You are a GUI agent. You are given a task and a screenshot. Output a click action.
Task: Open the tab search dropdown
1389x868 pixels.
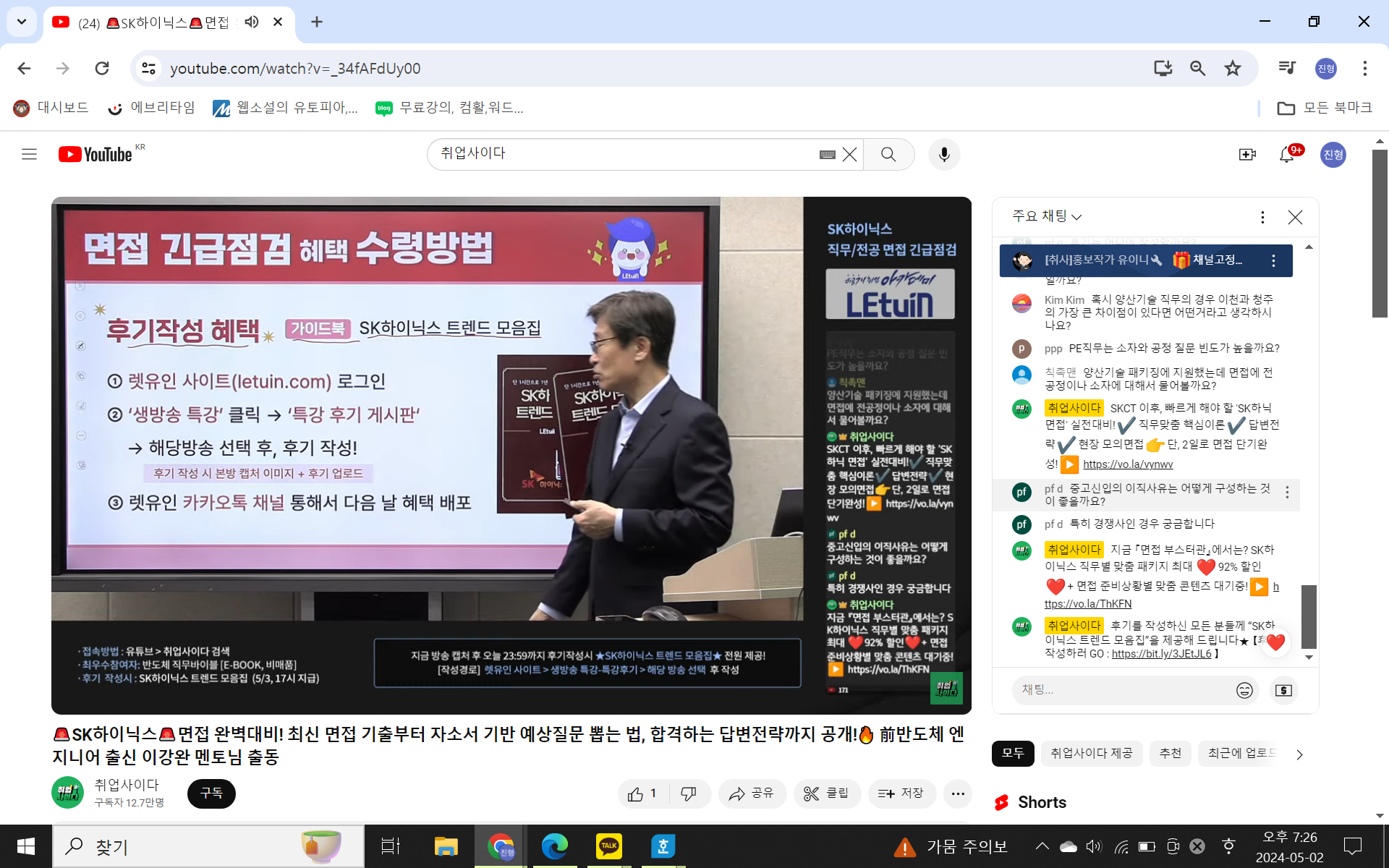tap(22, 22)
